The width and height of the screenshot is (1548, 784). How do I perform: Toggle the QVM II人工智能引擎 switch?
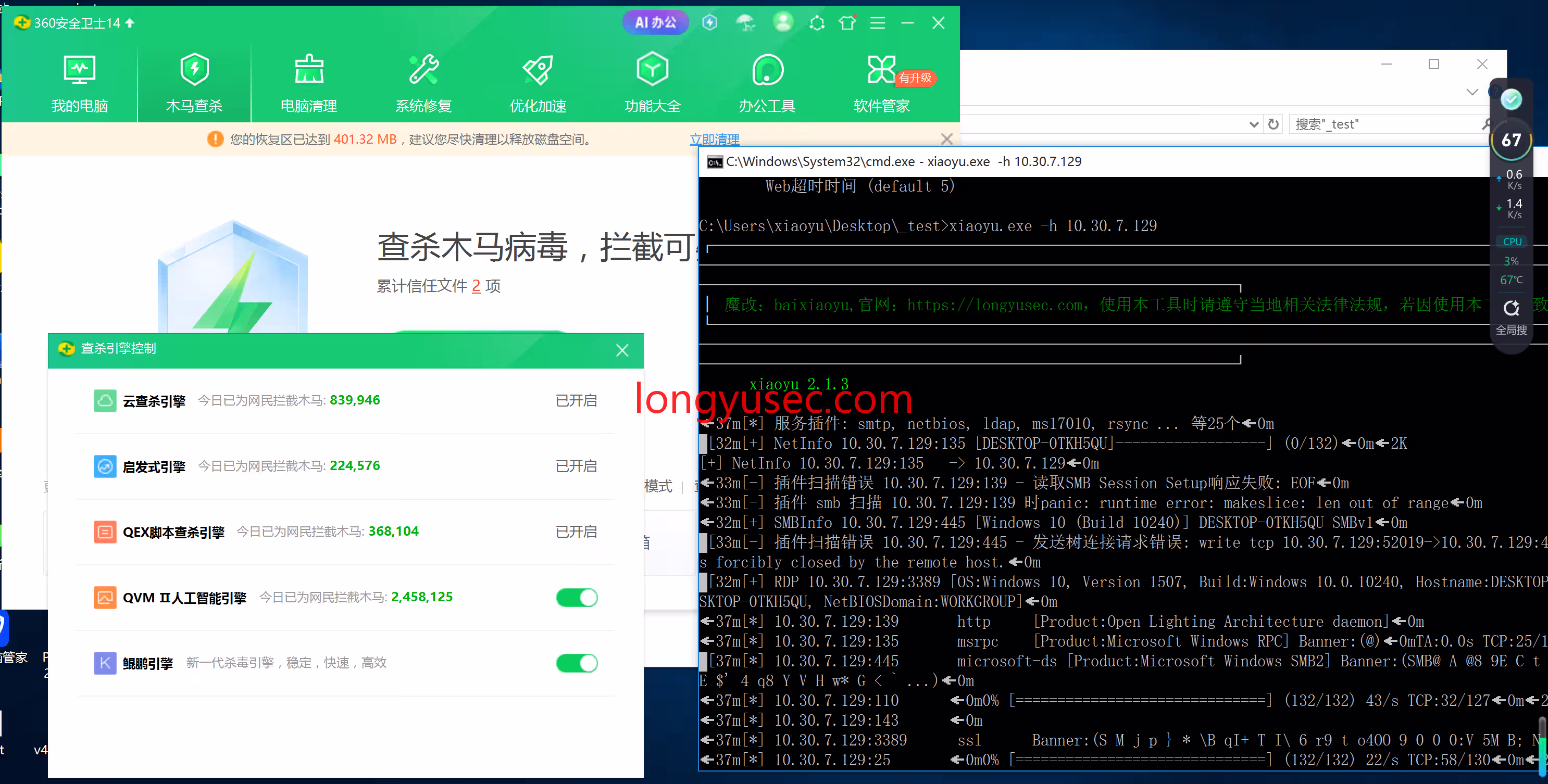pos(577,597)
